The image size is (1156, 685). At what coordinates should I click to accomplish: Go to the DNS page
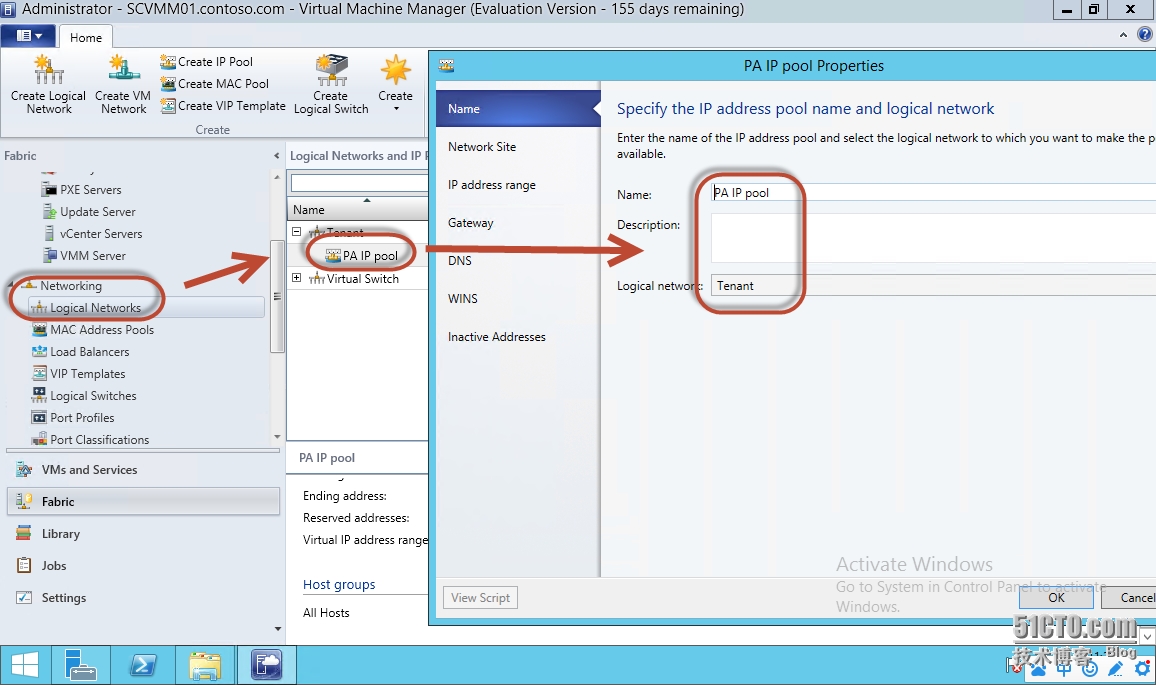click(x=518, y=260)
